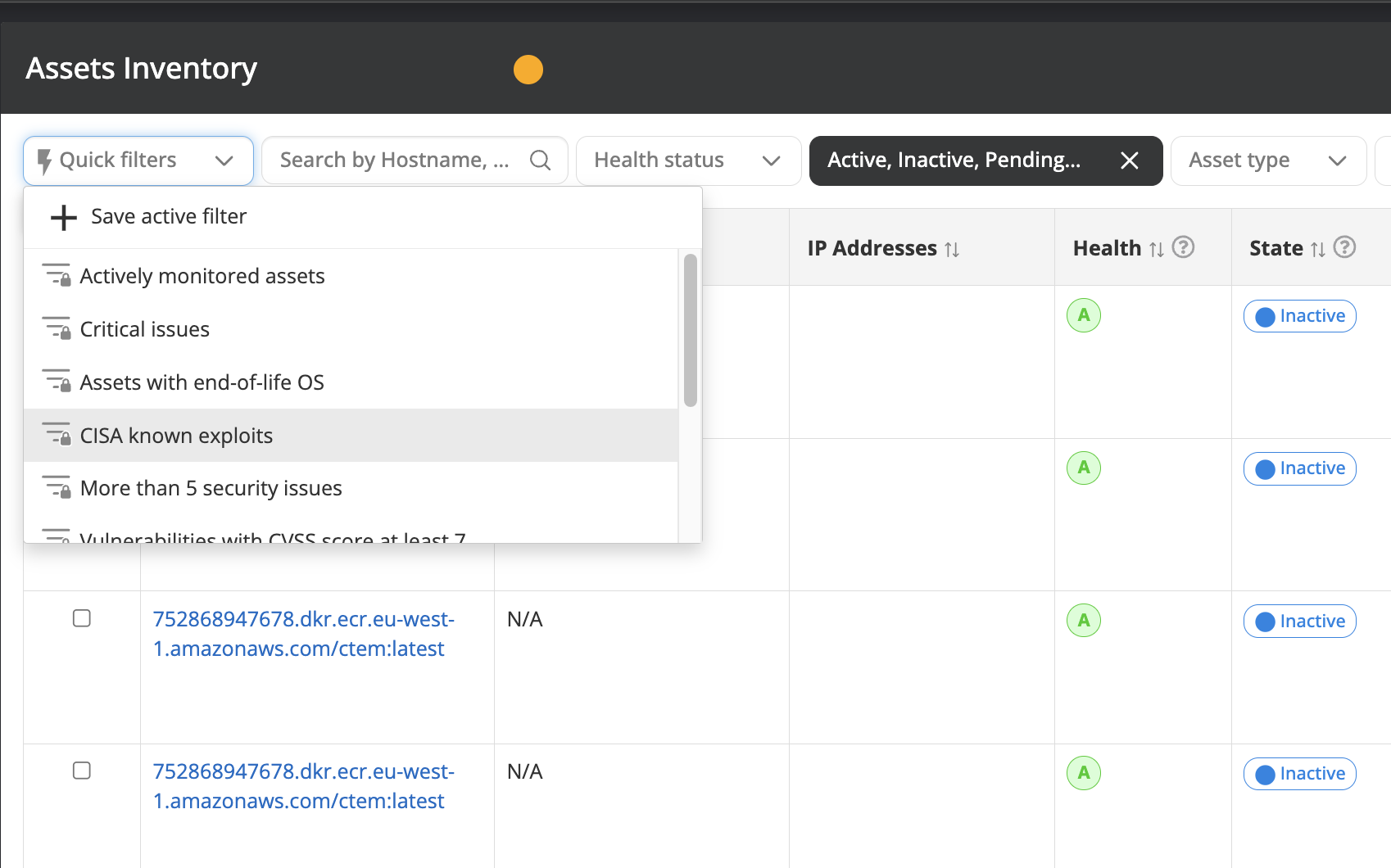The width and height of the screenshot is (1391, 868).
Task: Click the Health column help icon
Action: pyautogui.click(x=1183, y=247)
